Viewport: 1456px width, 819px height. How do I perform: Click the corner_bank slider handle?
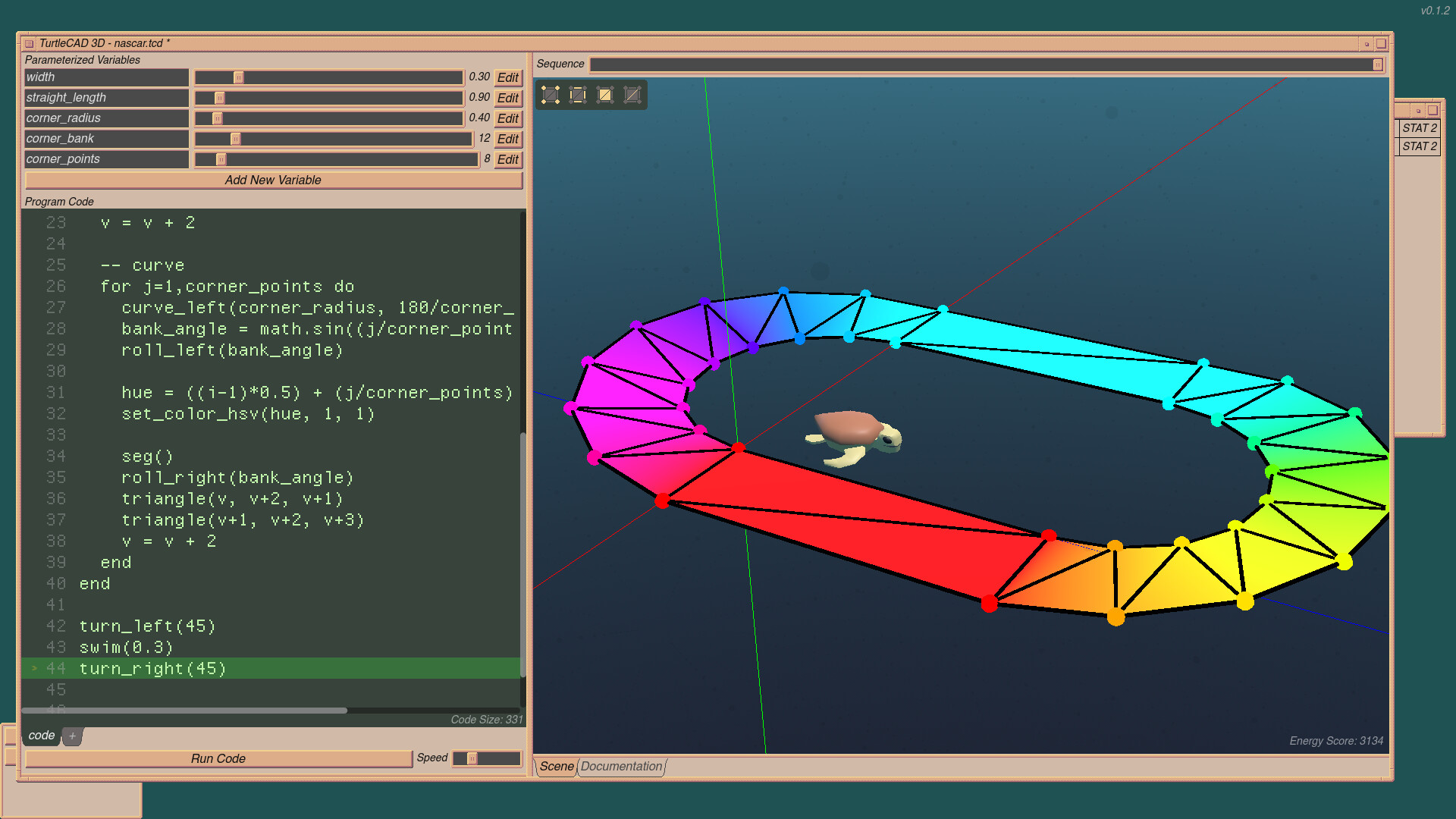coord(235,139)
